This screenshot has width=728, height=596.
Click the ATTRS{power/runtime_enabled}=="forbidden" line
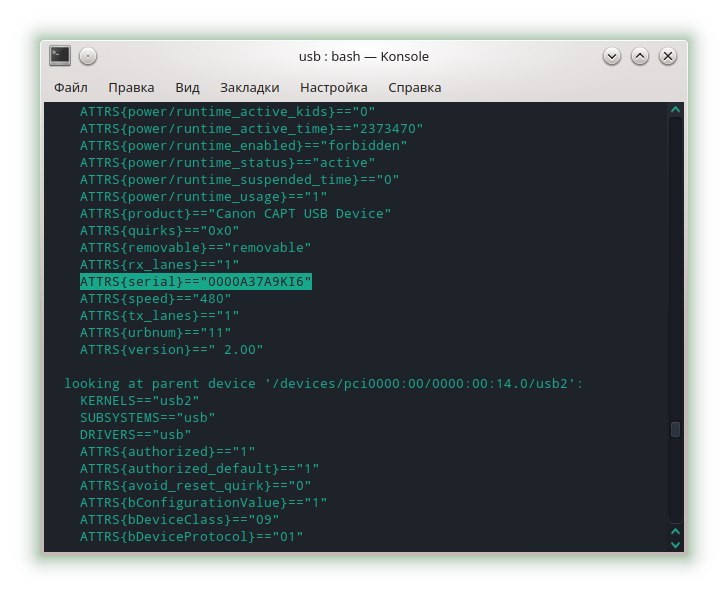point(243,145)
